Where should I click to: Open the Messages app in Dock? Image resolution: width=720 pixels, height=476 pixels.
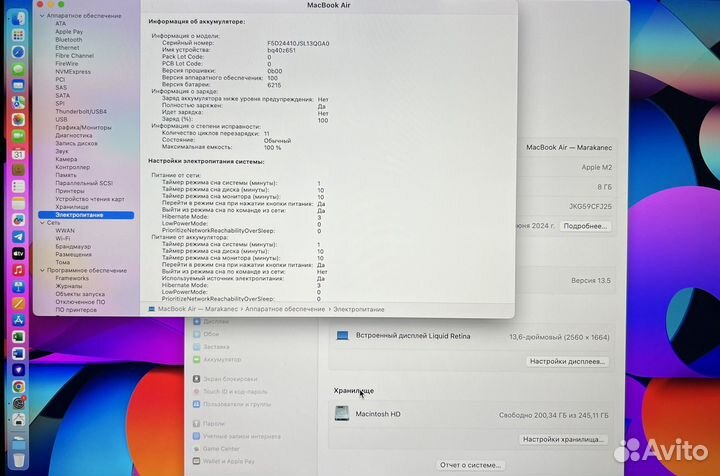point(18,69)
